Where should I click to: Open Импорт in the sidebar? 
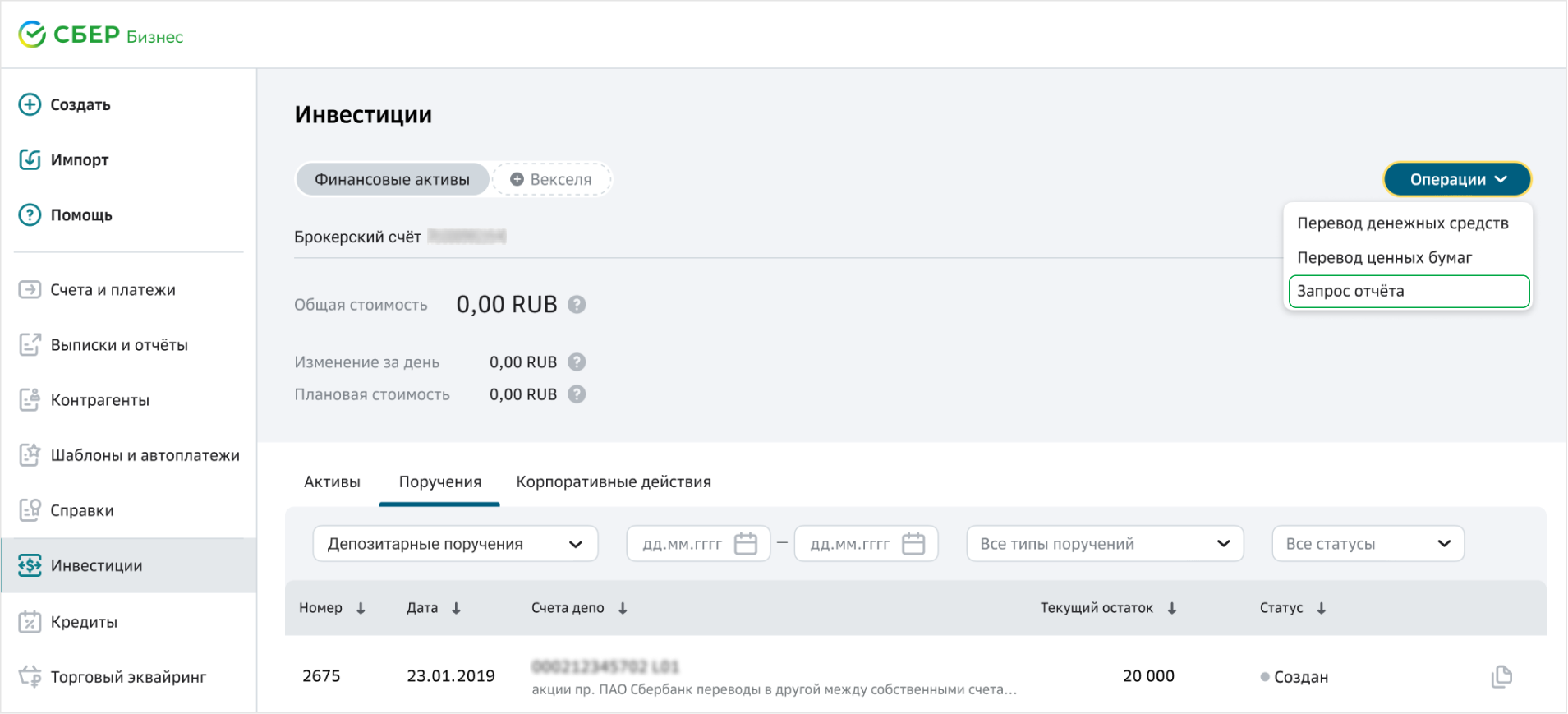pos(80,159)
